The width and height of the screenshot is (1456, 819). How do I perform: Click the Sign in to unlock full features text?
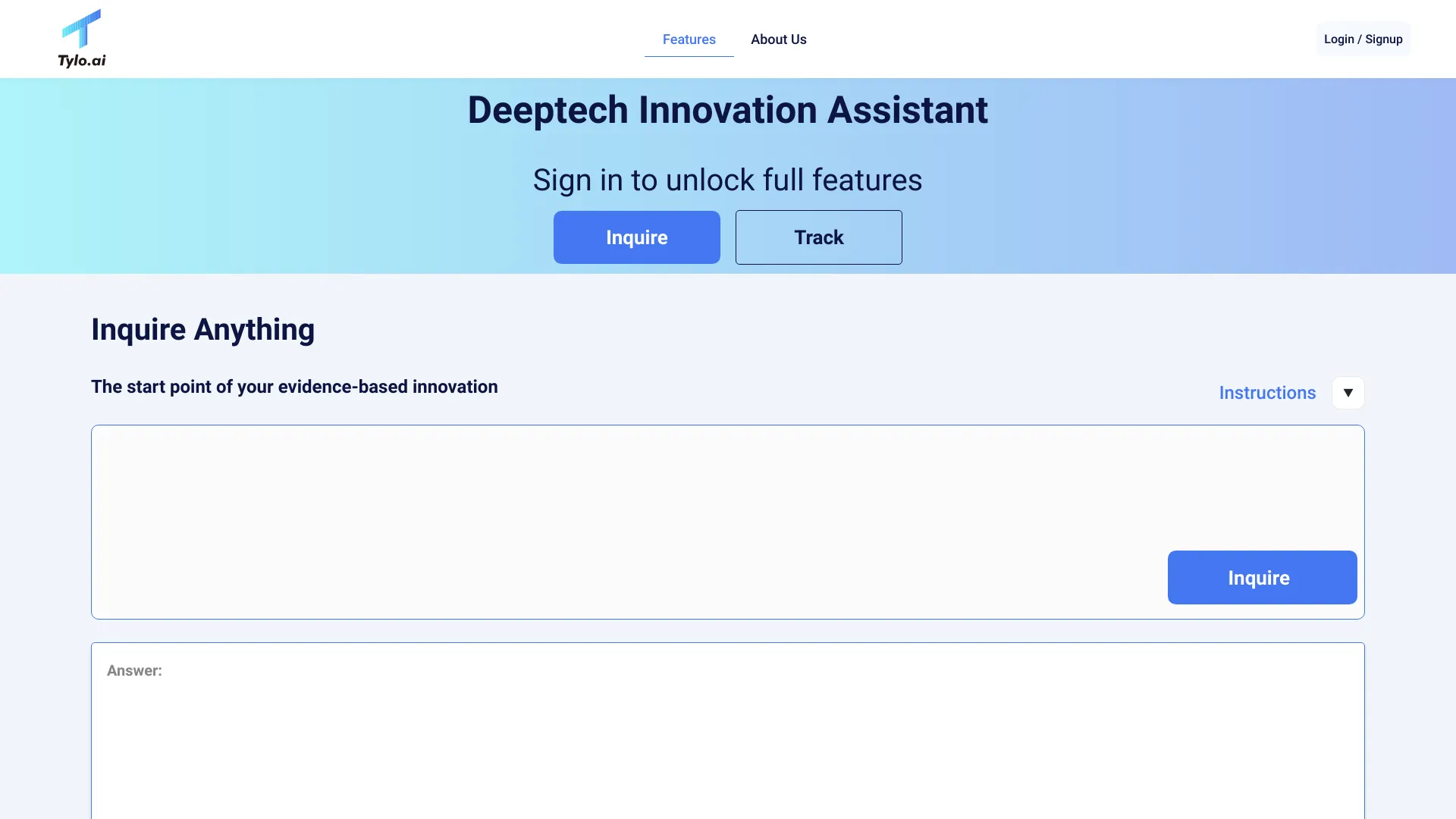[727, 180]
